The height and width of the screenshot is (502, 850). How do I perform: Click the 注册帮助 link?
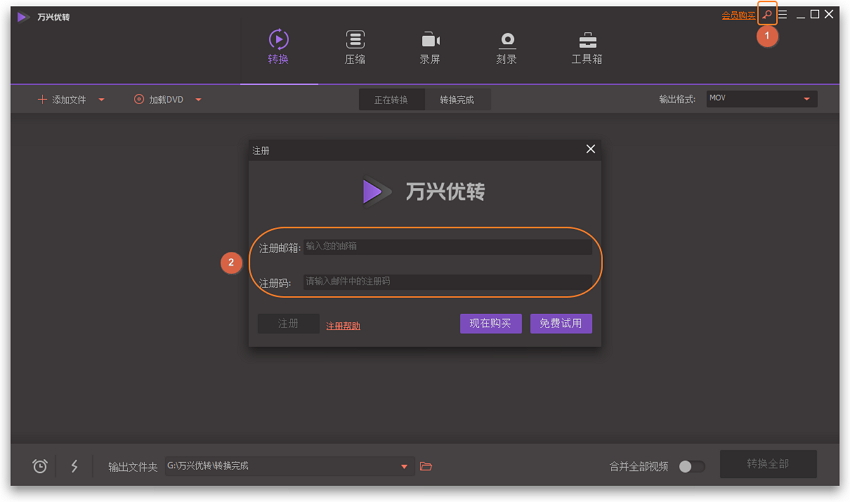[343, 326]
